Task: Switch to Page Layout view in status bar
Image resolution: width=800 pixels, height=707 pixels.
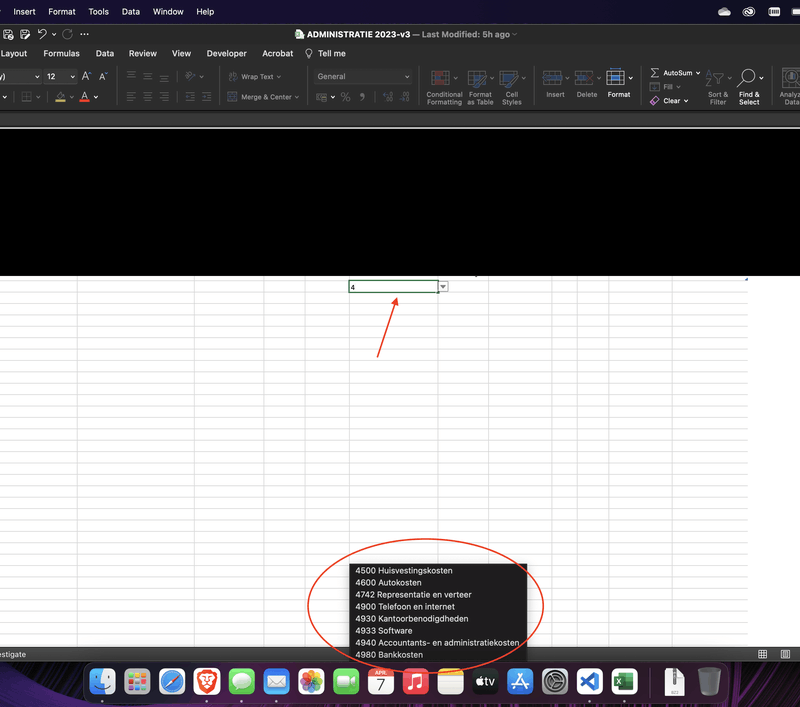Action: tap(786, 654)
